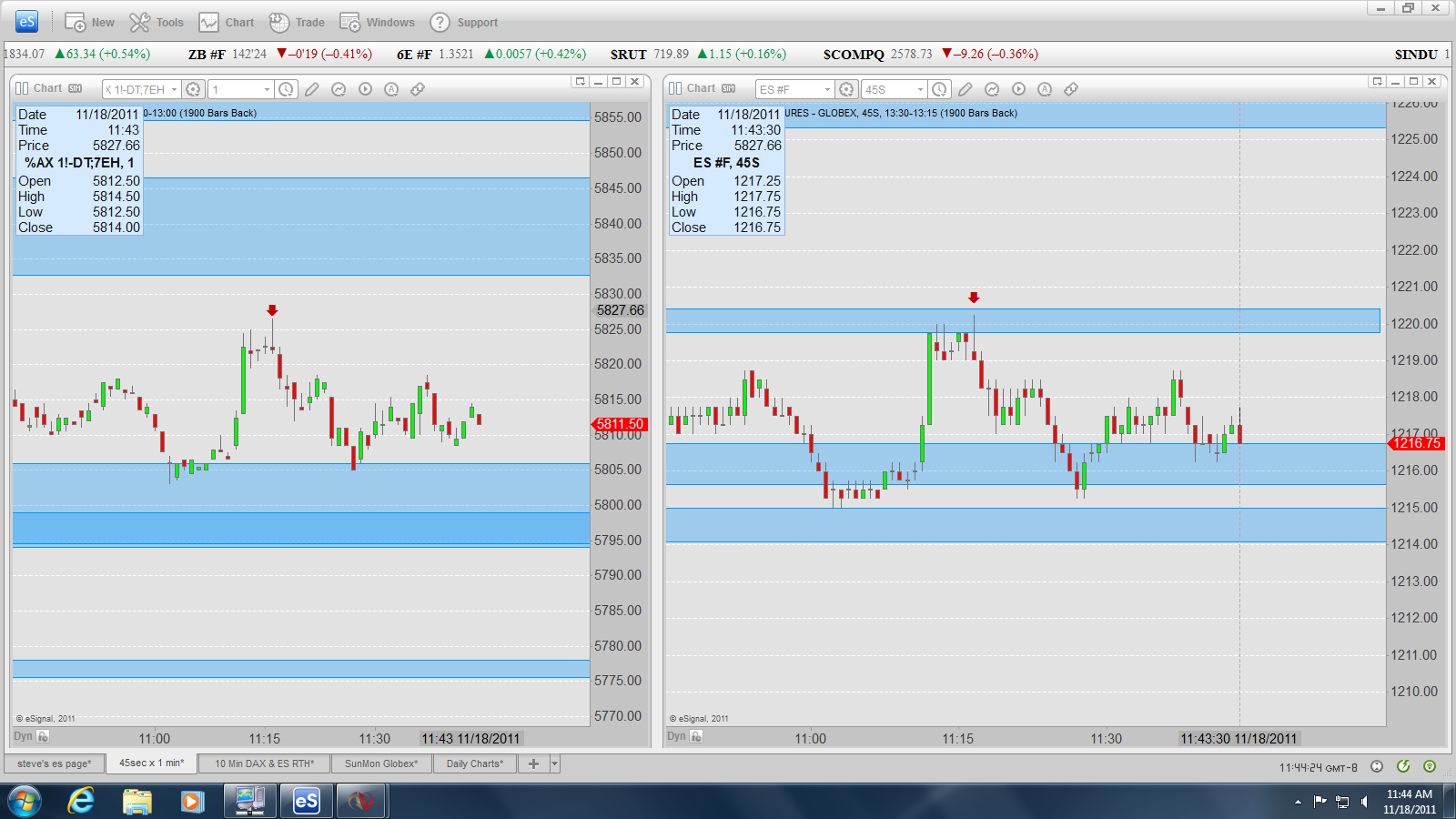Click the chart panel icon in right chart header
This screenshot has width=1456, height=819.
tap(675, 88)
